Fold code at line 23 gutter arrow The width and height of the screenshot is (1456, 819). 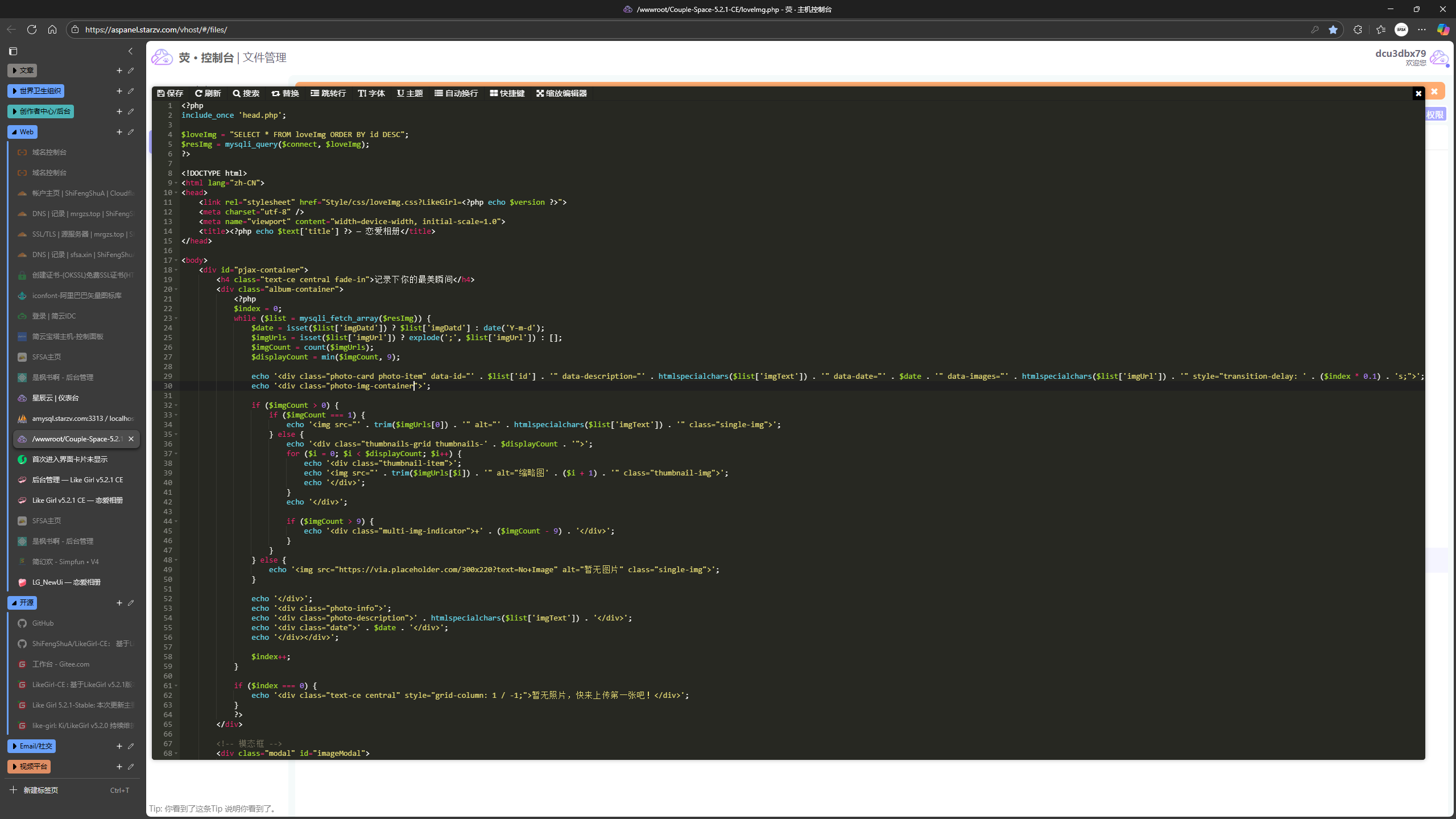coord(176,318)
